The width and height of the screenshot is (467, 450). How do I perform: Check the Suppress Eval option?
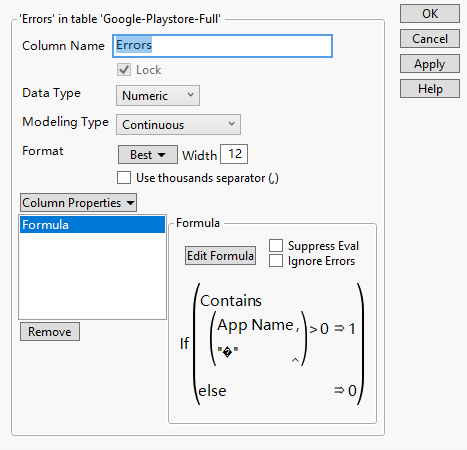click(x=276, y=246)
